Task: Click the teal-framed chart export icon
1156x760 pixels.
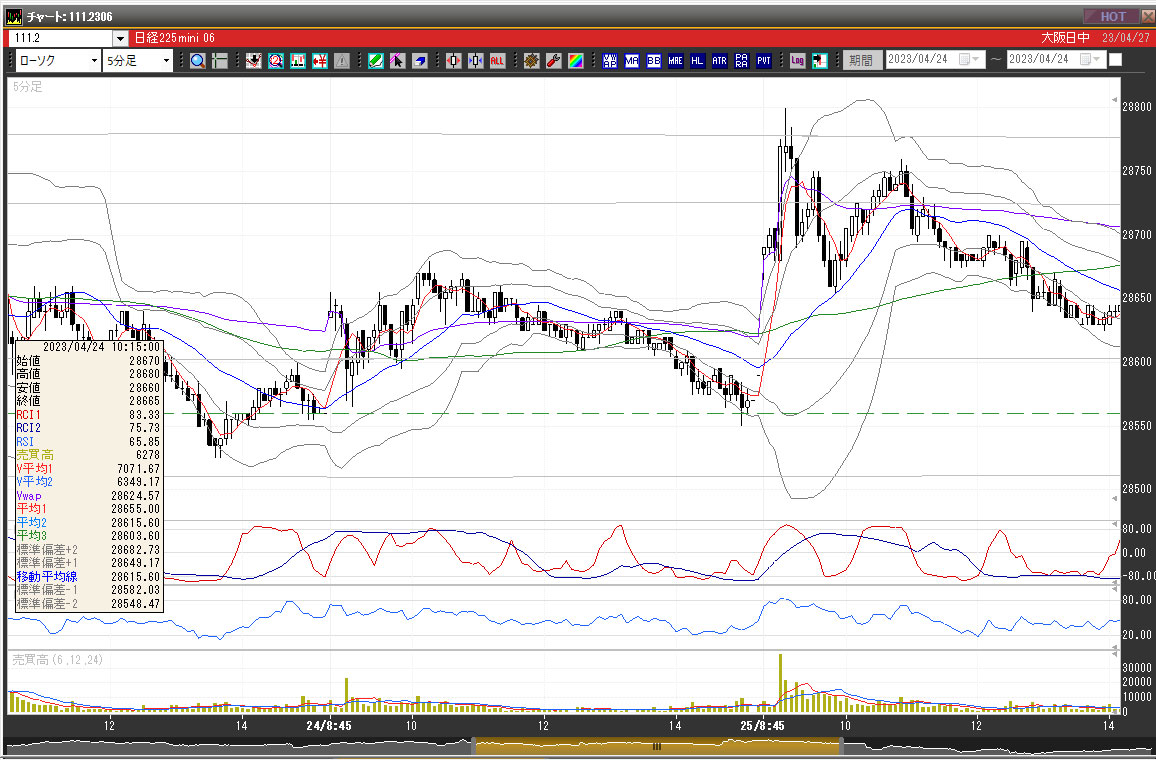Action: (x=820, y=60)
